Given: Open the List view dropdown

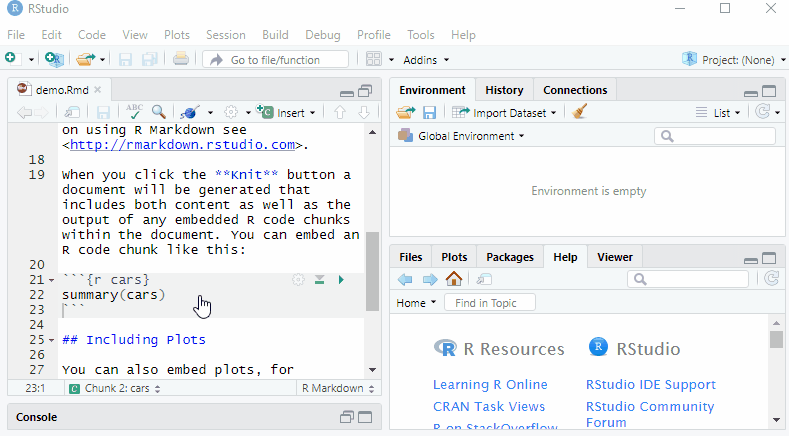Looking at the screenshot, I should (718, 113).
